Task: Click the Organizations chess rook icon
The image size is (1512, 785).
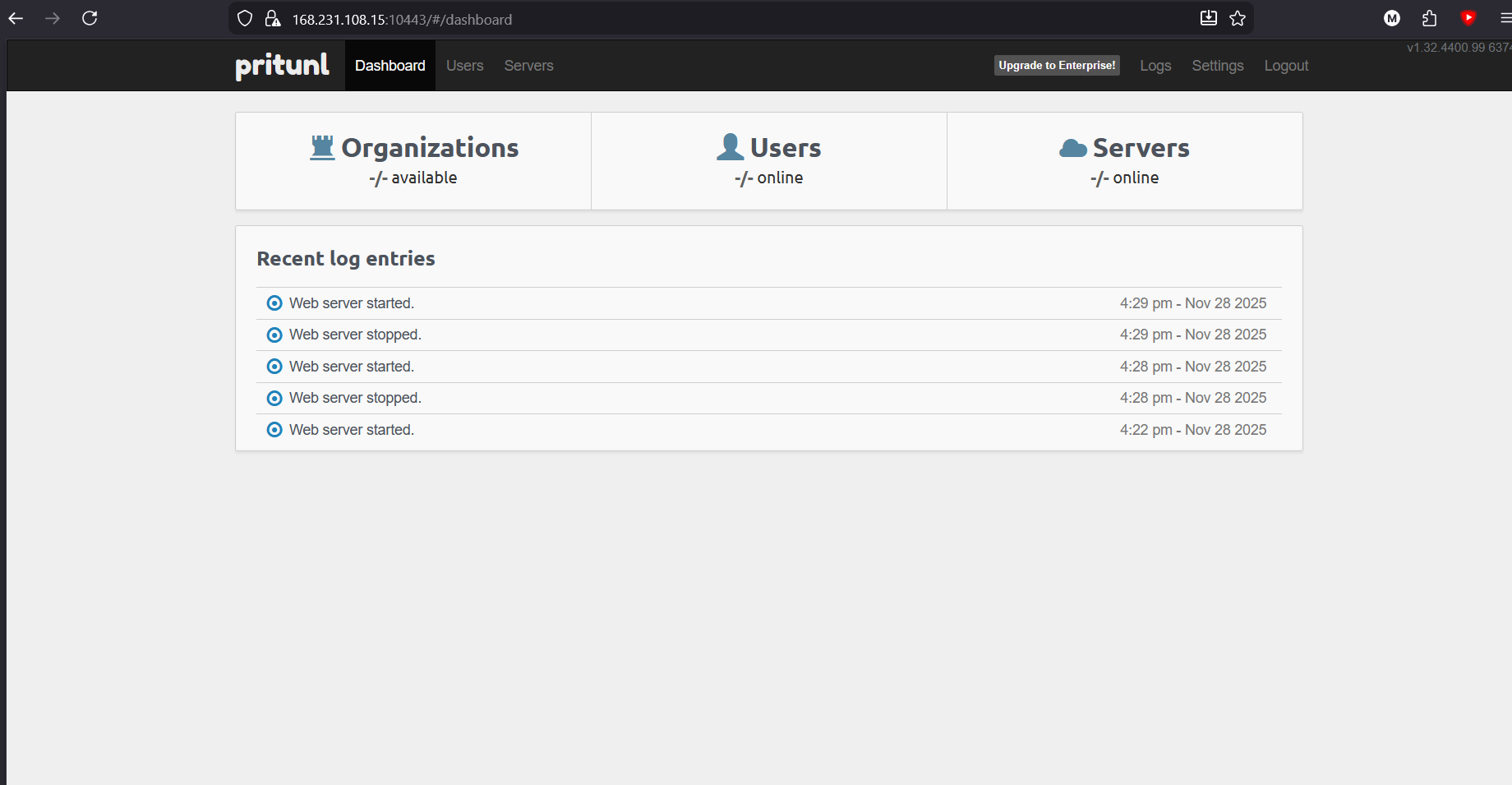Action: click(322, 148)
